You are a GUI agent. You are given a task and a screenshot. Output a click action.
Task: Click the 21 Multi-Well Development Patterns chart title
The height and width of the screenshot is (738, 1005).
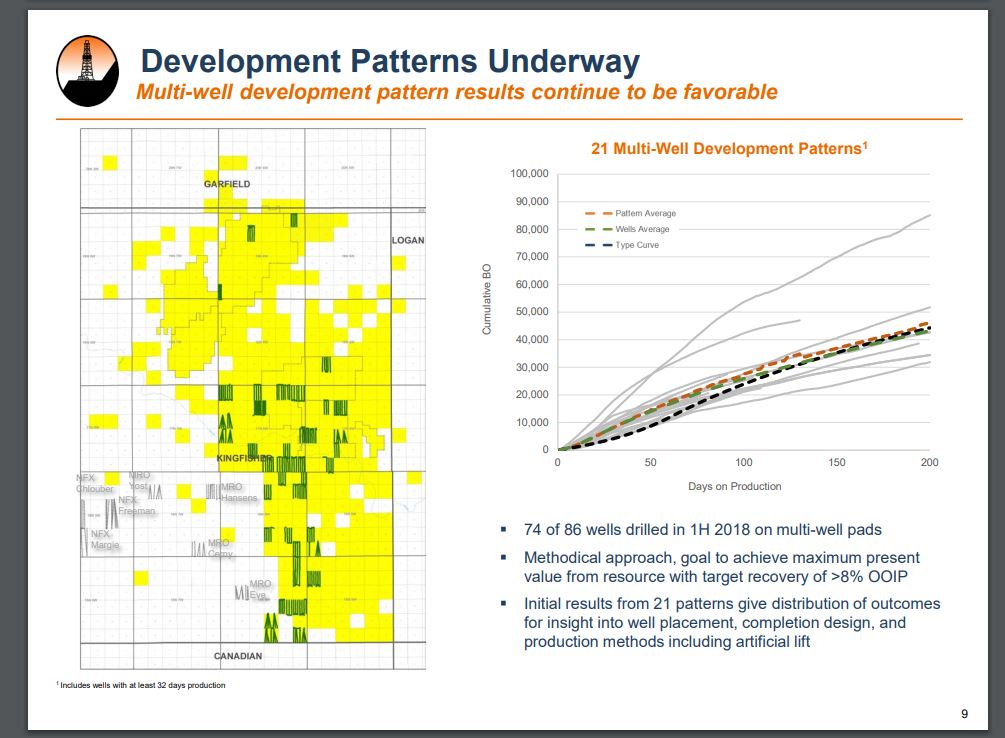(x=729, y=148)
